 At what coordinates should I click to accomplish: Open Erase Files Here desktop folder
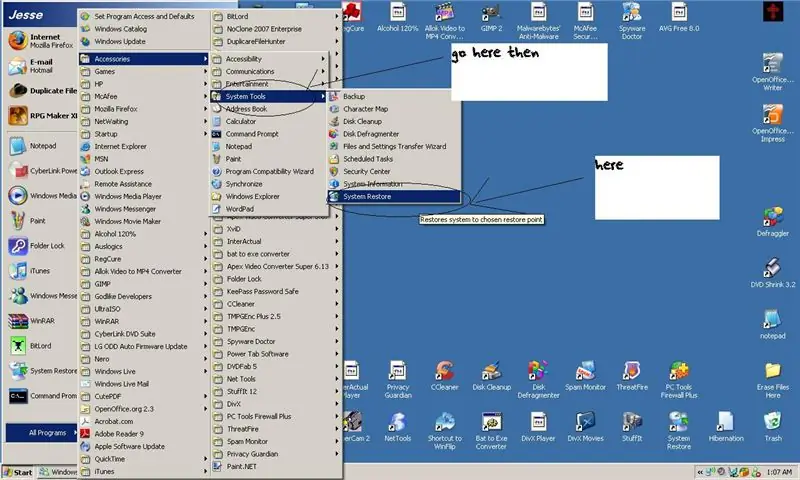(772, 380)
